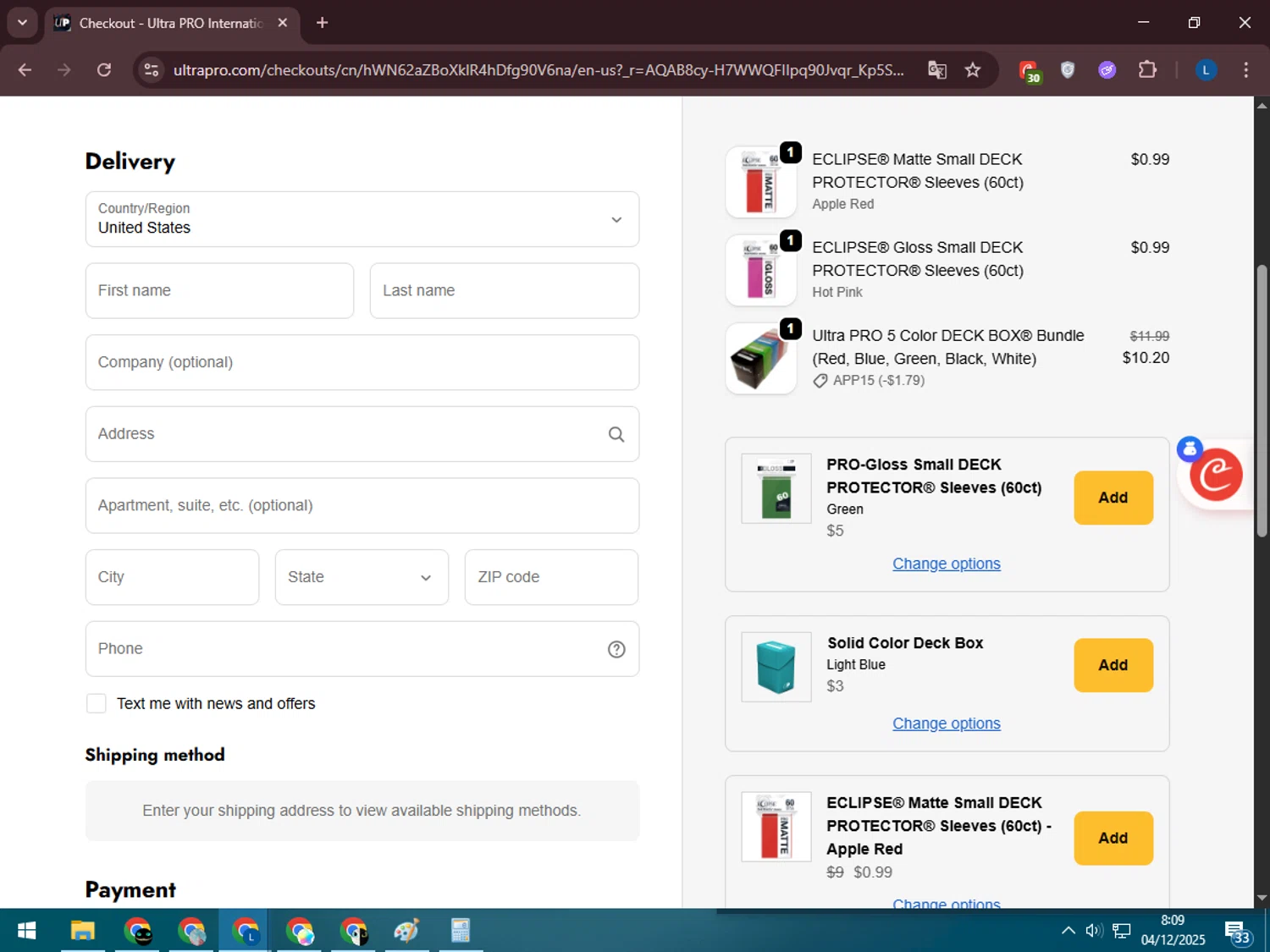Image resolution: width=1270 pixels, height=952 pixels.
Task: Click the browser address bar URL
Action: [538, 70]
